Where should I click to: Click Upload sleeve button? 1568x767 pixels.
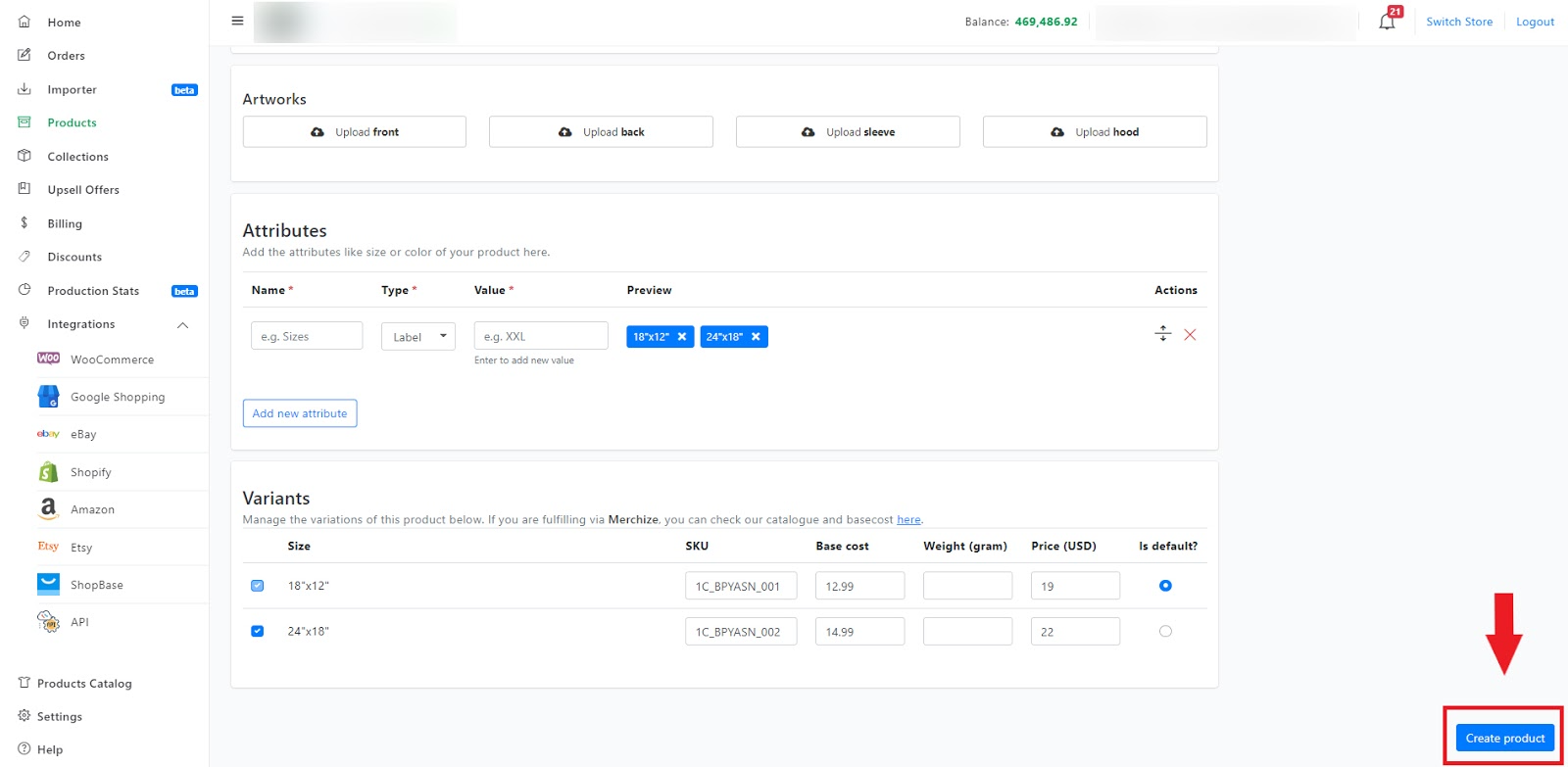(x=848, y=132)
